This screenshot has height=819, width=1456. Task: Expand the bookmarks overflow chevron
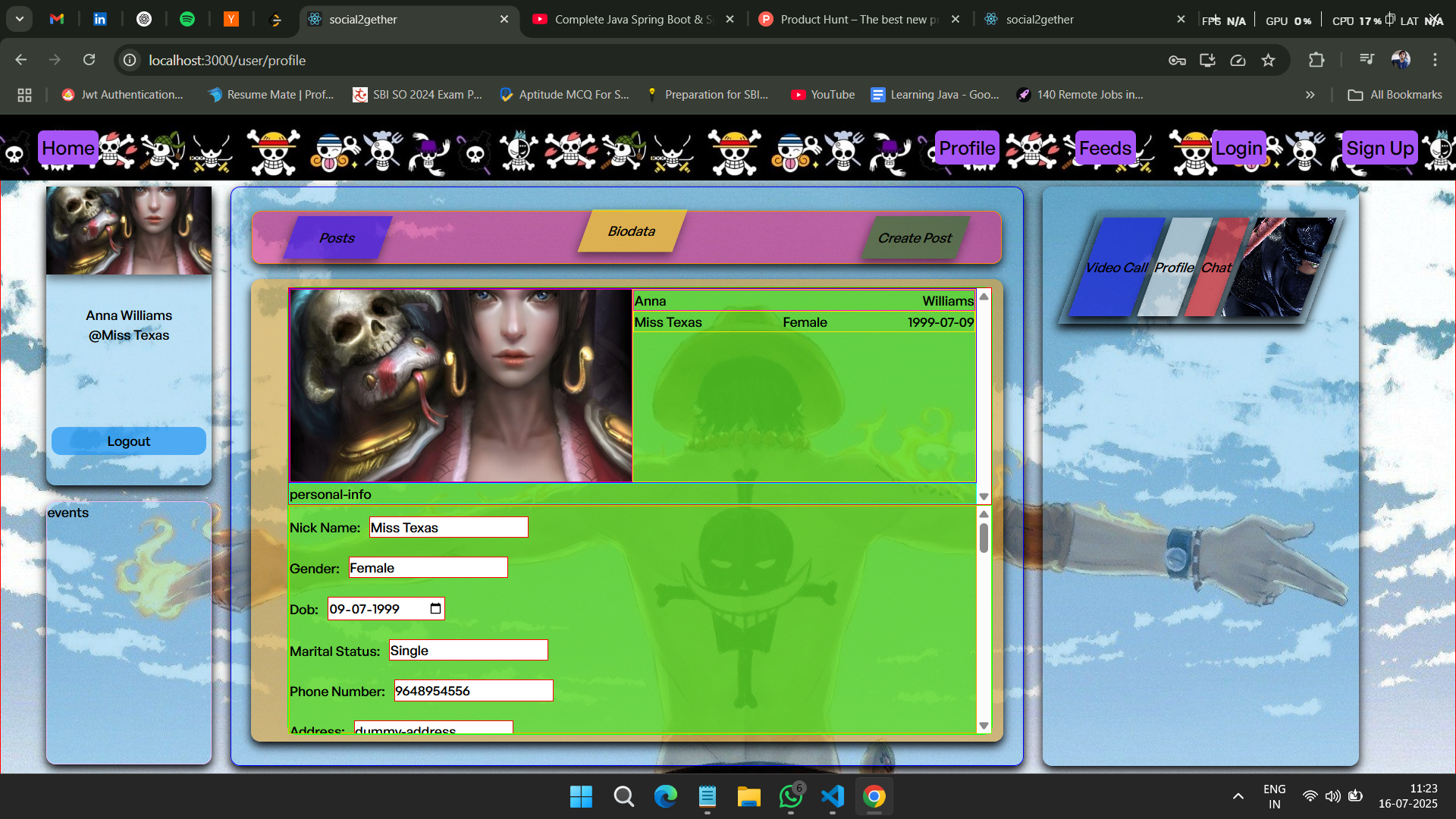point(1310,94)
